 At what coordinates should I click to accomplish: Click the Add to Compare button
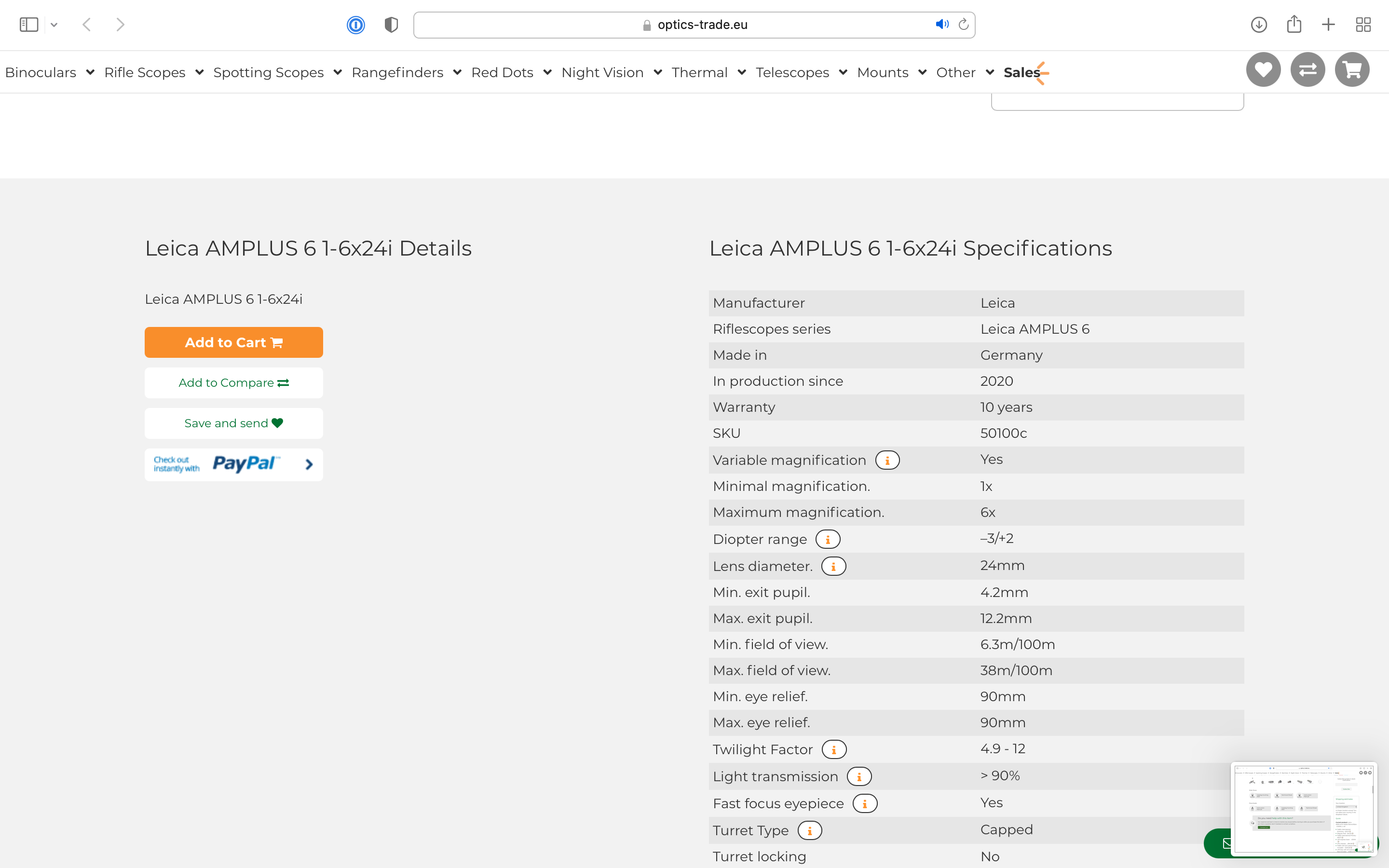tap(233, 383)
